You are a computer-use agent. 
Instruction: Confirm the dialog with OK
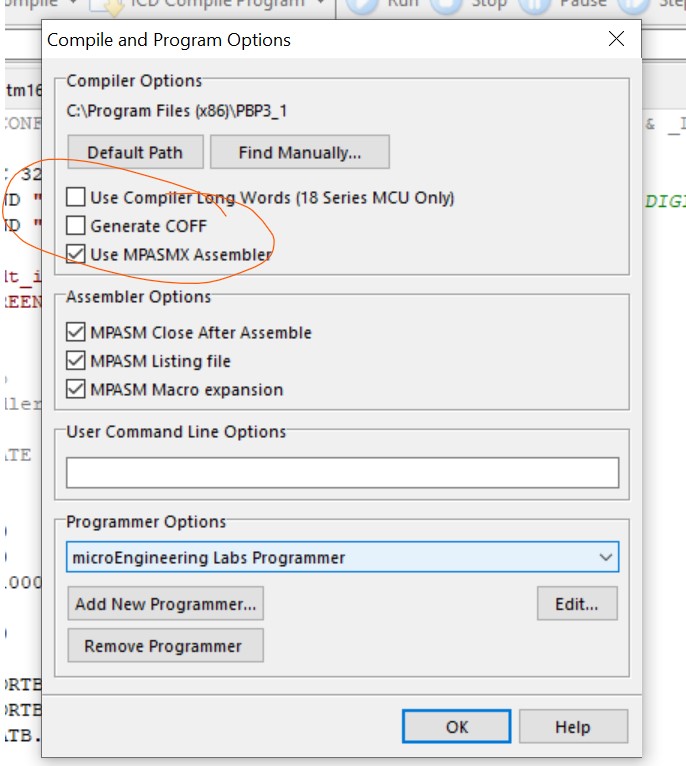pyautogui.click(x=456, y=727)
